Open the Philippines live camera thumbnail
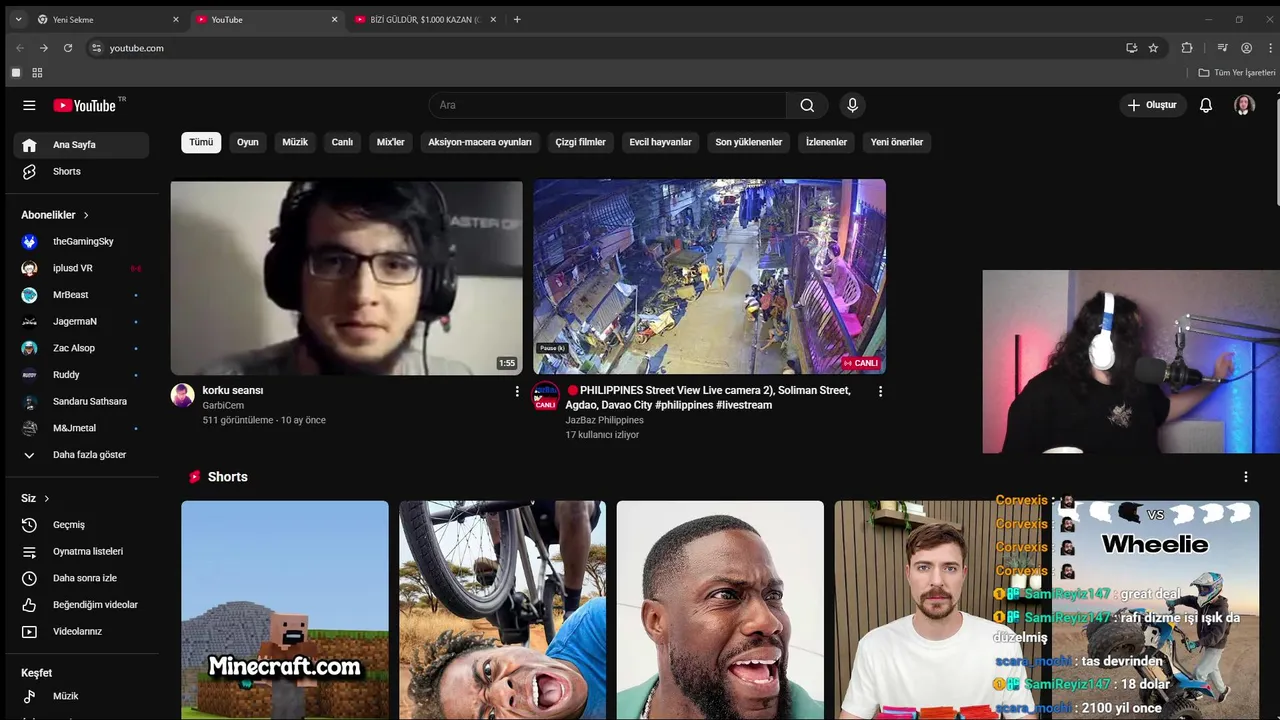This screenshot has height=720, width=1280. [x=709, y=277]
